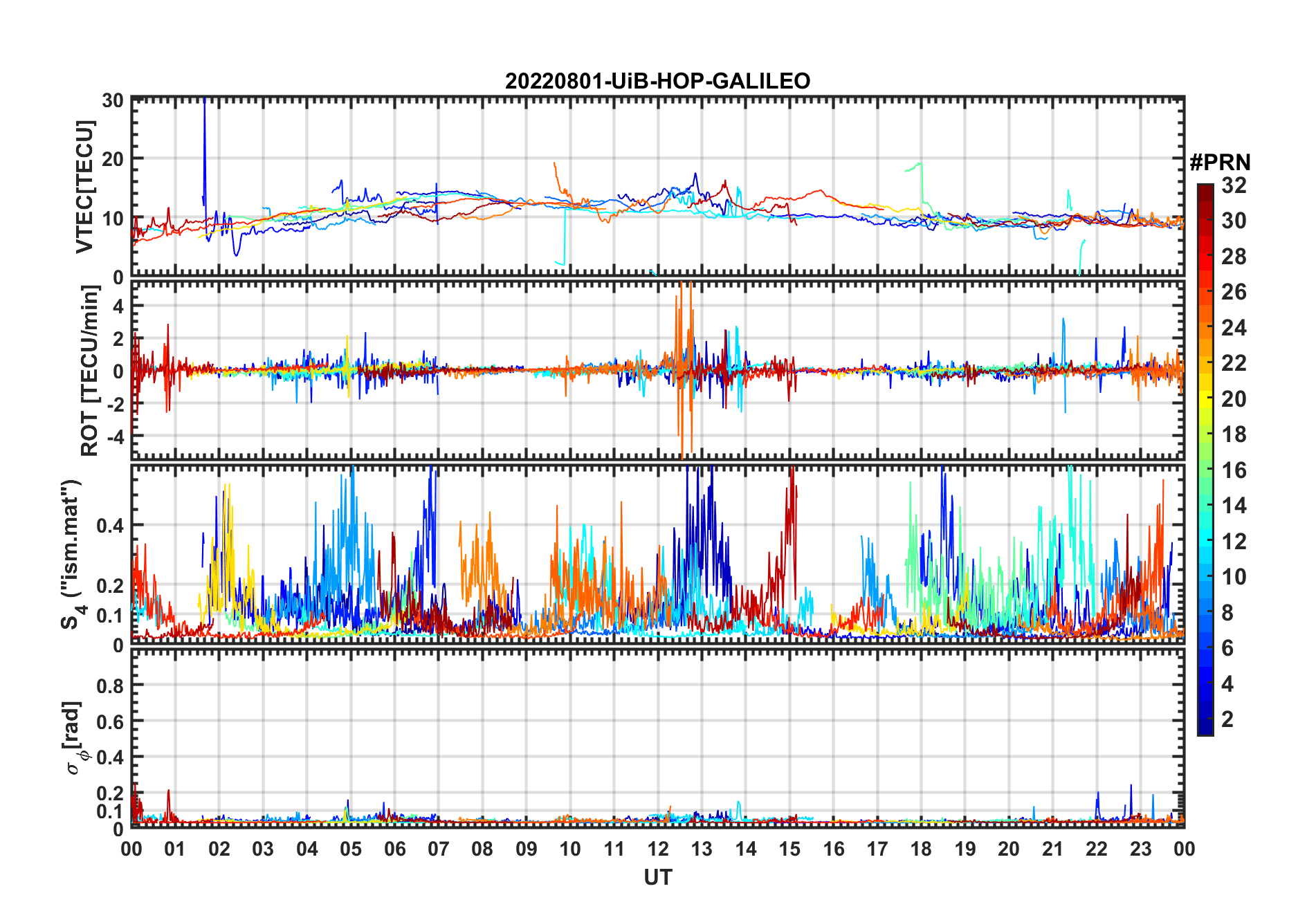Screen dimensions: 1316x920
Task: Click the #PRN colorbar heading
Action: click(x=1220, y=163)
